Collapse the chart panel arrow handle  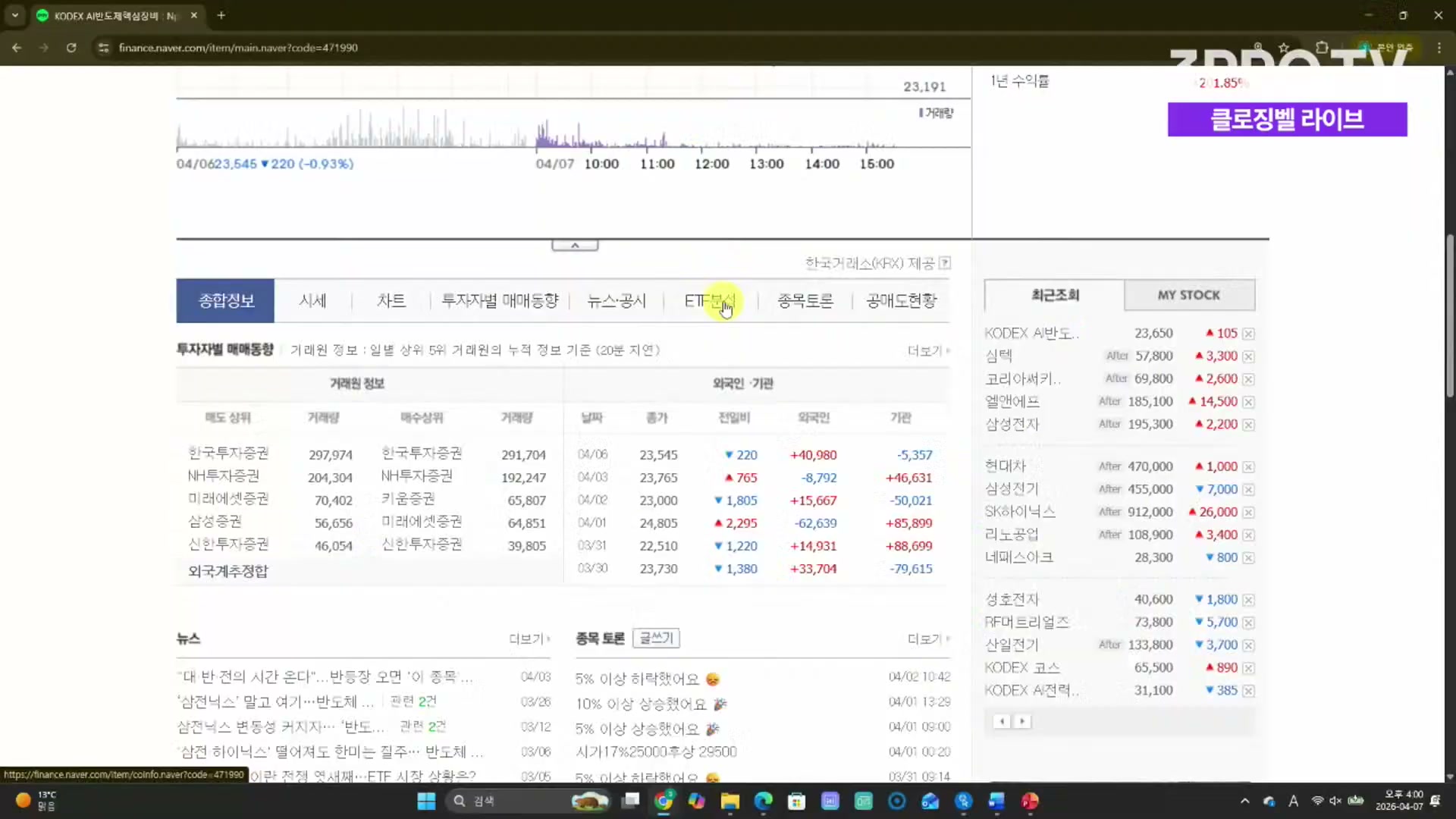pos(575,246)
